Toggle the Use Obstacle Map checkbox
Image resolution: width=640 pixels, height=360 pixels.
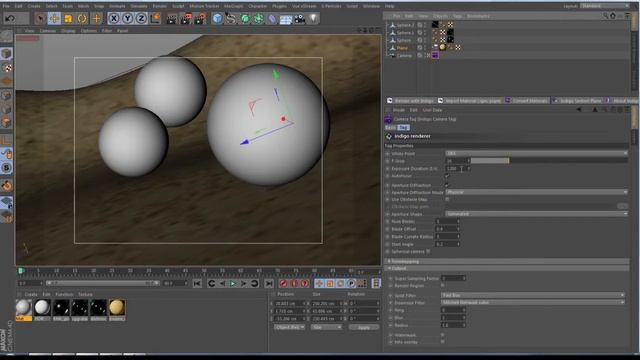click(x=447, y=199)
